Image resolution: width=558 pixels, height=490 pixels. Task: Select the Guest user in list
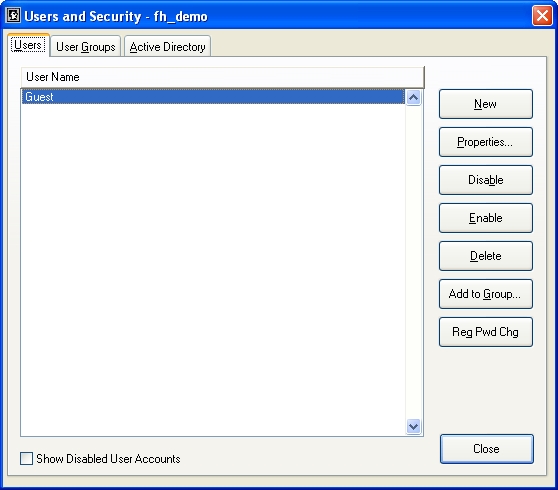coord(213,97)
